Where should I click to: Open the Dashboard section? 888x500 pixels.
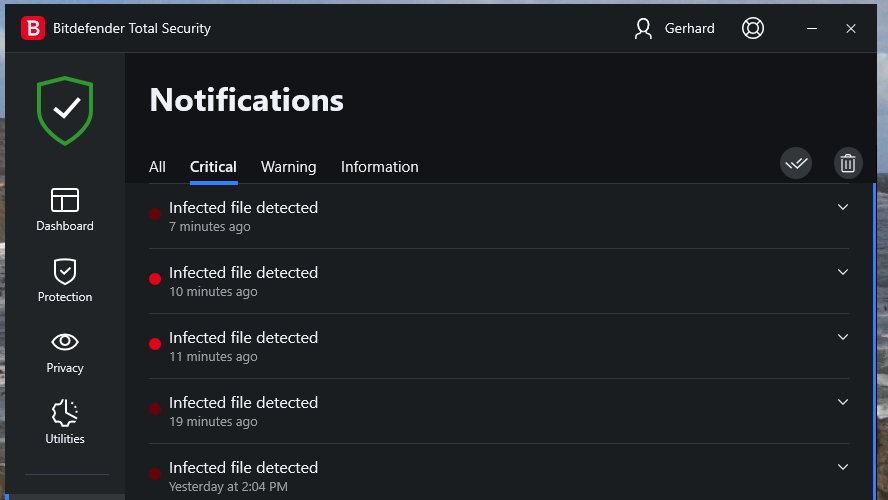(x=65, y=209)
